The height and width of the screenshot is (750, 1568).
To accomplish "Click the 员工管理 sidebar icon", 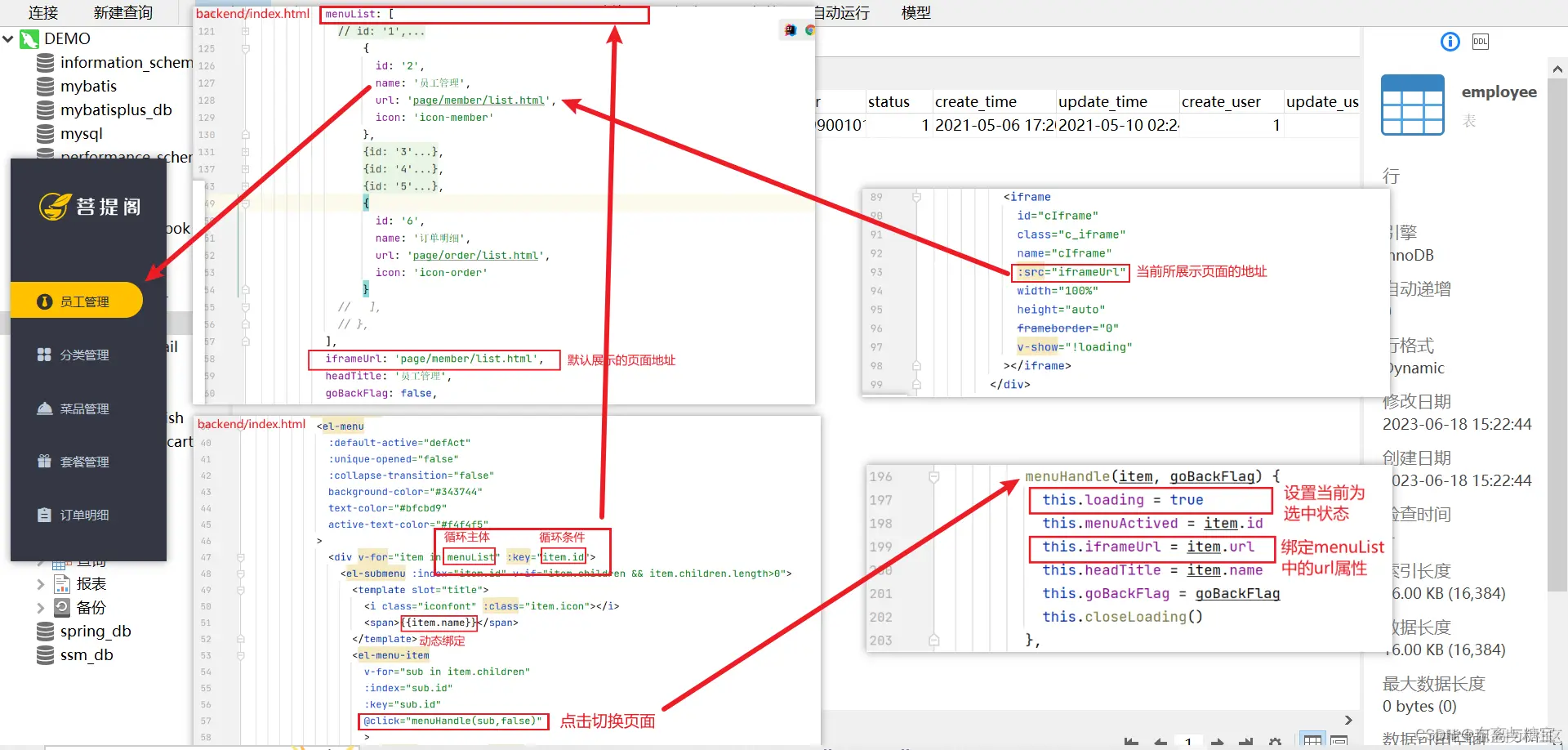I will [44, 301].
